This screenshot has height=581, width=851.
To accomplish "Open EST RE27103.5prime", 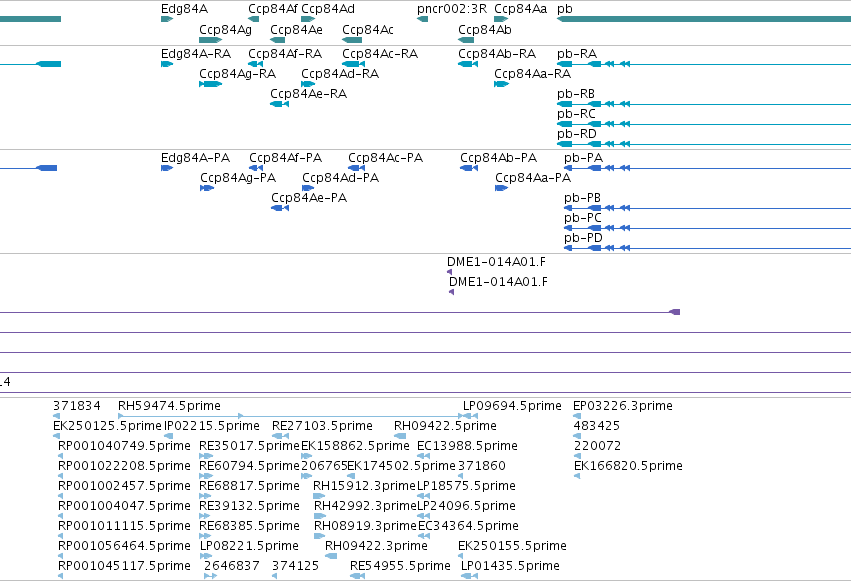I will (x=322, y=426).
